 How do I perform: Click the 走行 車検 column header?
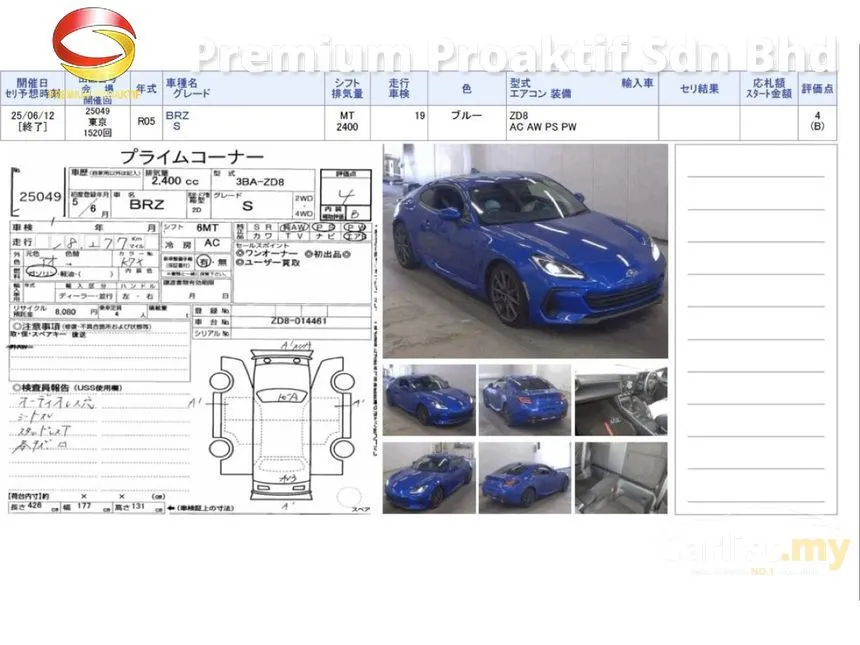pos(399,88)
